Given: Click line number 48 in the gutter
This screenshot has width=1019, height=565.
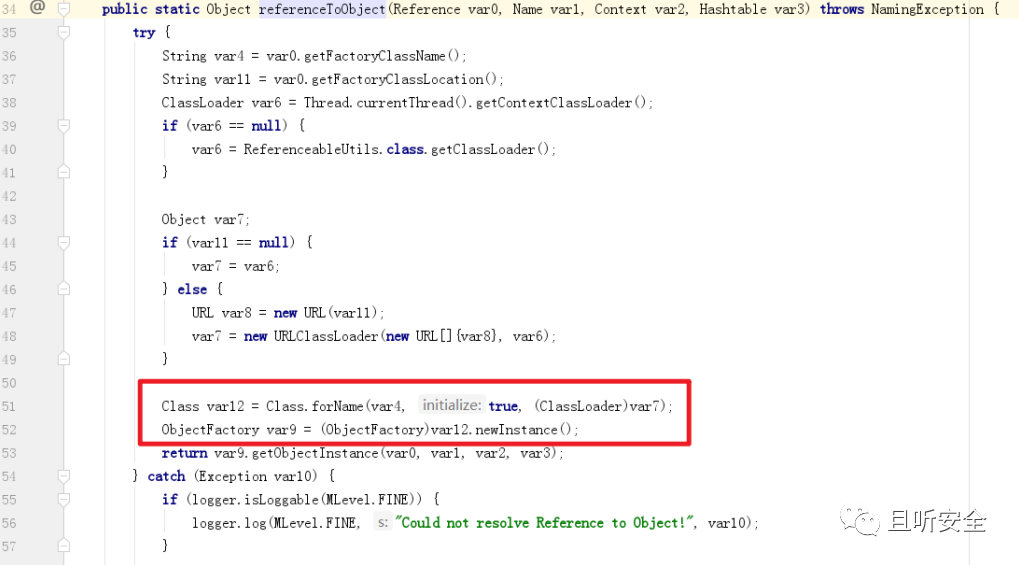Looking at the screenshot, I should pyautogui.click(x=9, y=336).
